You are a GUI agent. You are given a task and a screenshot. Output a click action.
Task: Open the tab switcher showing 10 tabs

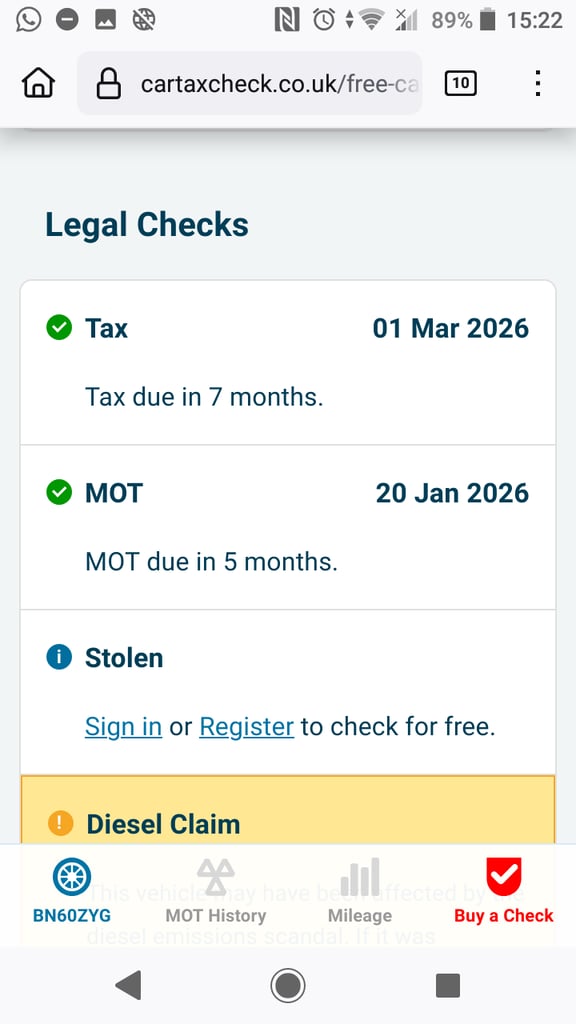pyautogui.click(x=460, y=83)
